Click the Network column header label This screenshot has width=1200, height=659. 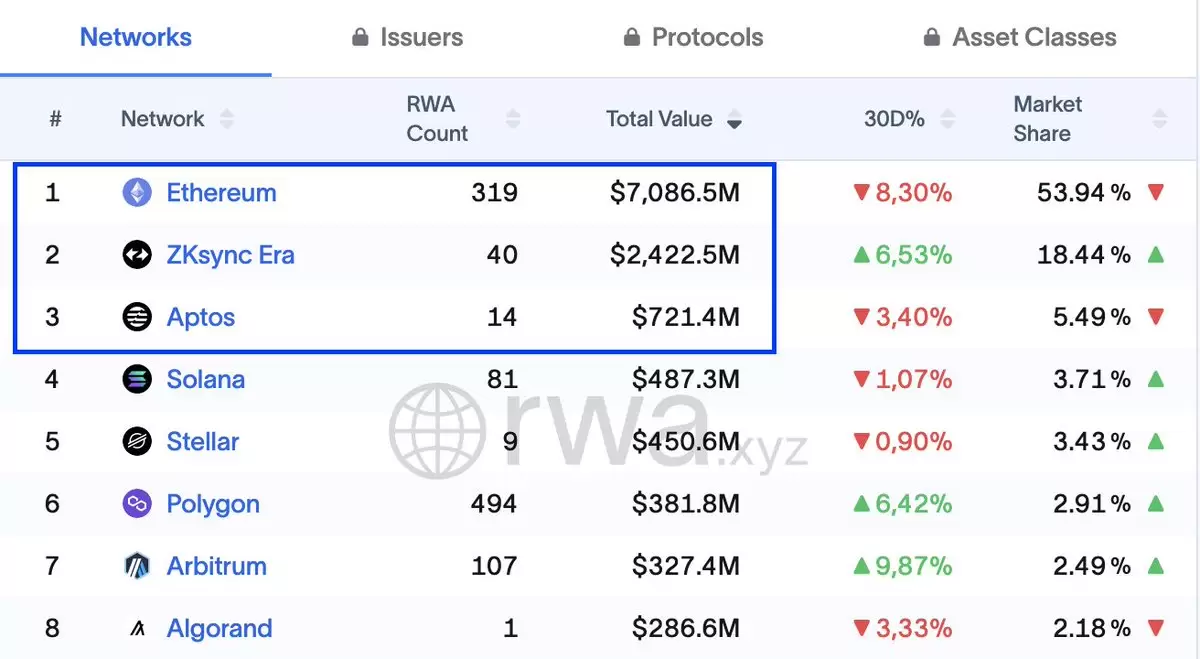(x=162, y=119)
